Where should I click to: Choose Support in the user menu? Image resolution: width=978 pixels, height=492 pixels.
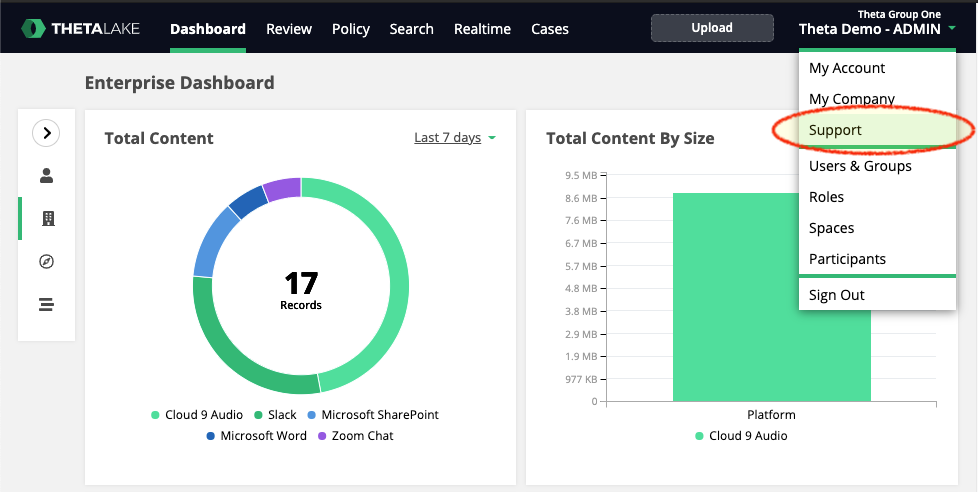877,130
